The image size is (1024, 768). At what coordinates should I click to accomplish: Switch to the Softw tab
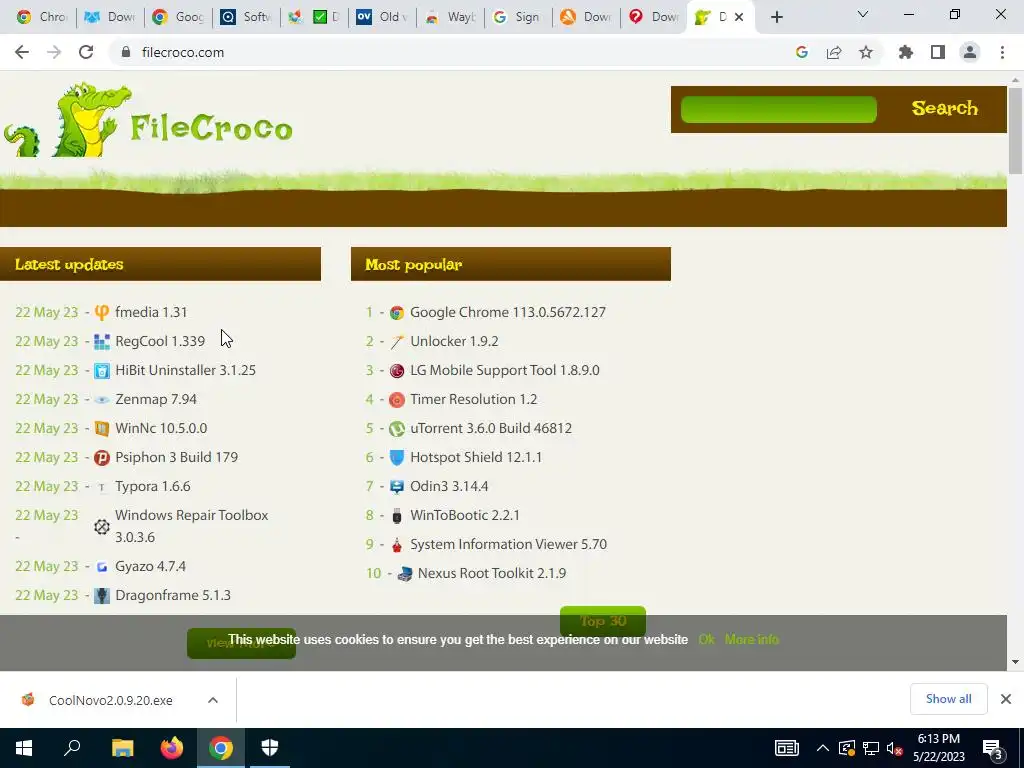pos(246,17)
